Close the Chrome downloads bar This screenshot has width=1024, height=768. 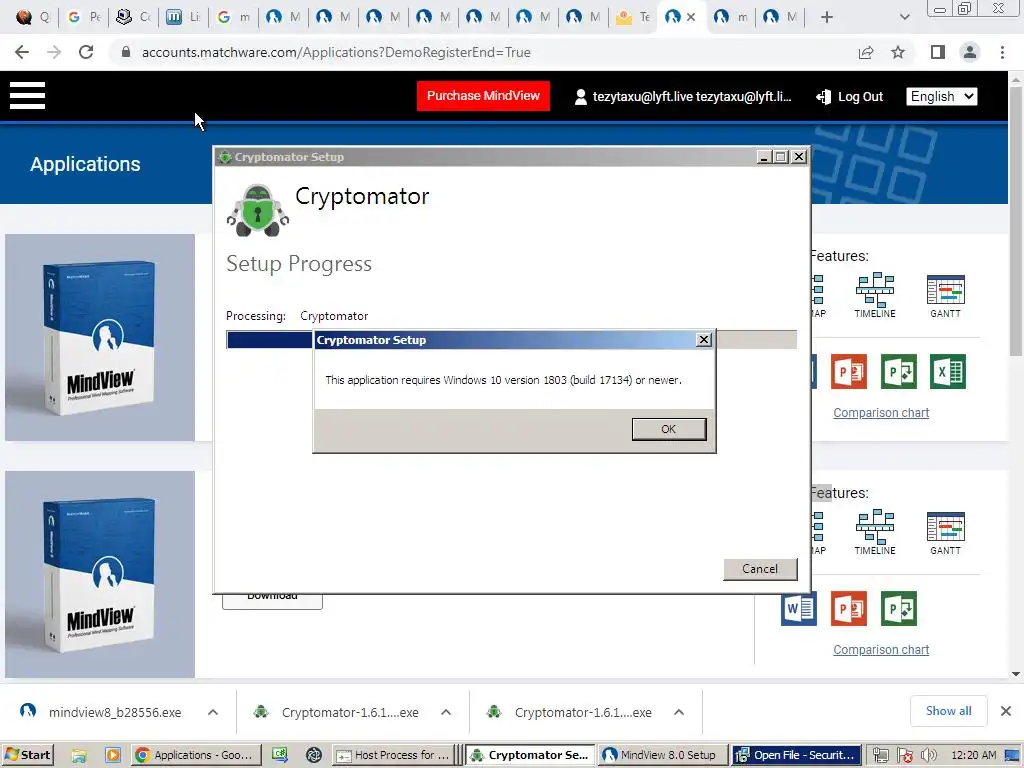coord(1006,711)
